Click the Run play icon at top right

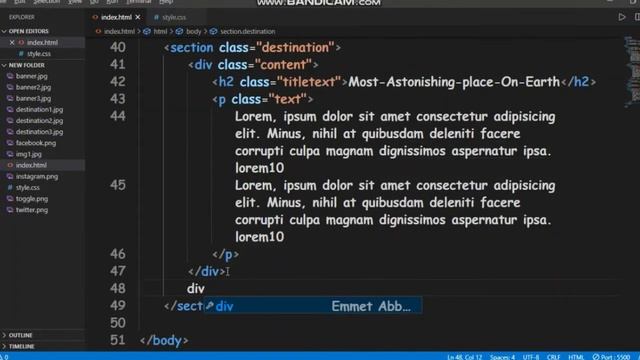(x=622, y=17)
